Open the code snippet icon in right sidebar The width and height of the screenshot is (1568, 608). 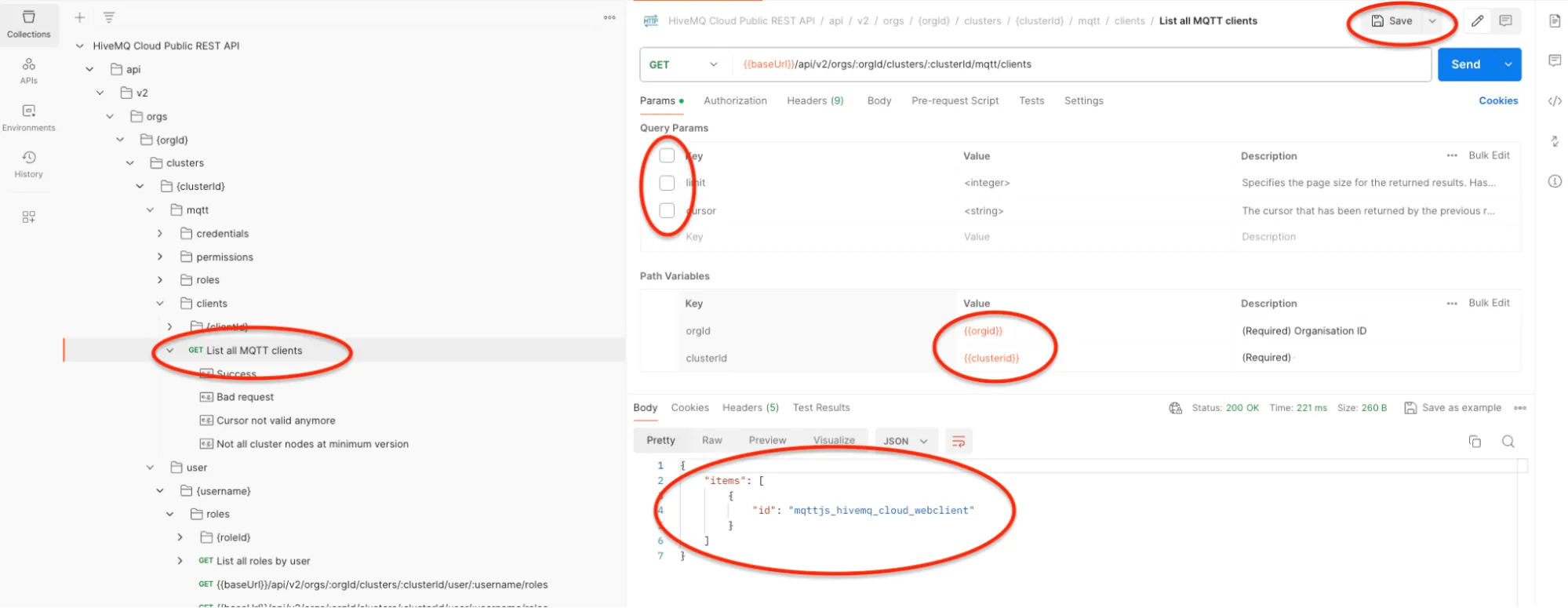(1555, 100)
